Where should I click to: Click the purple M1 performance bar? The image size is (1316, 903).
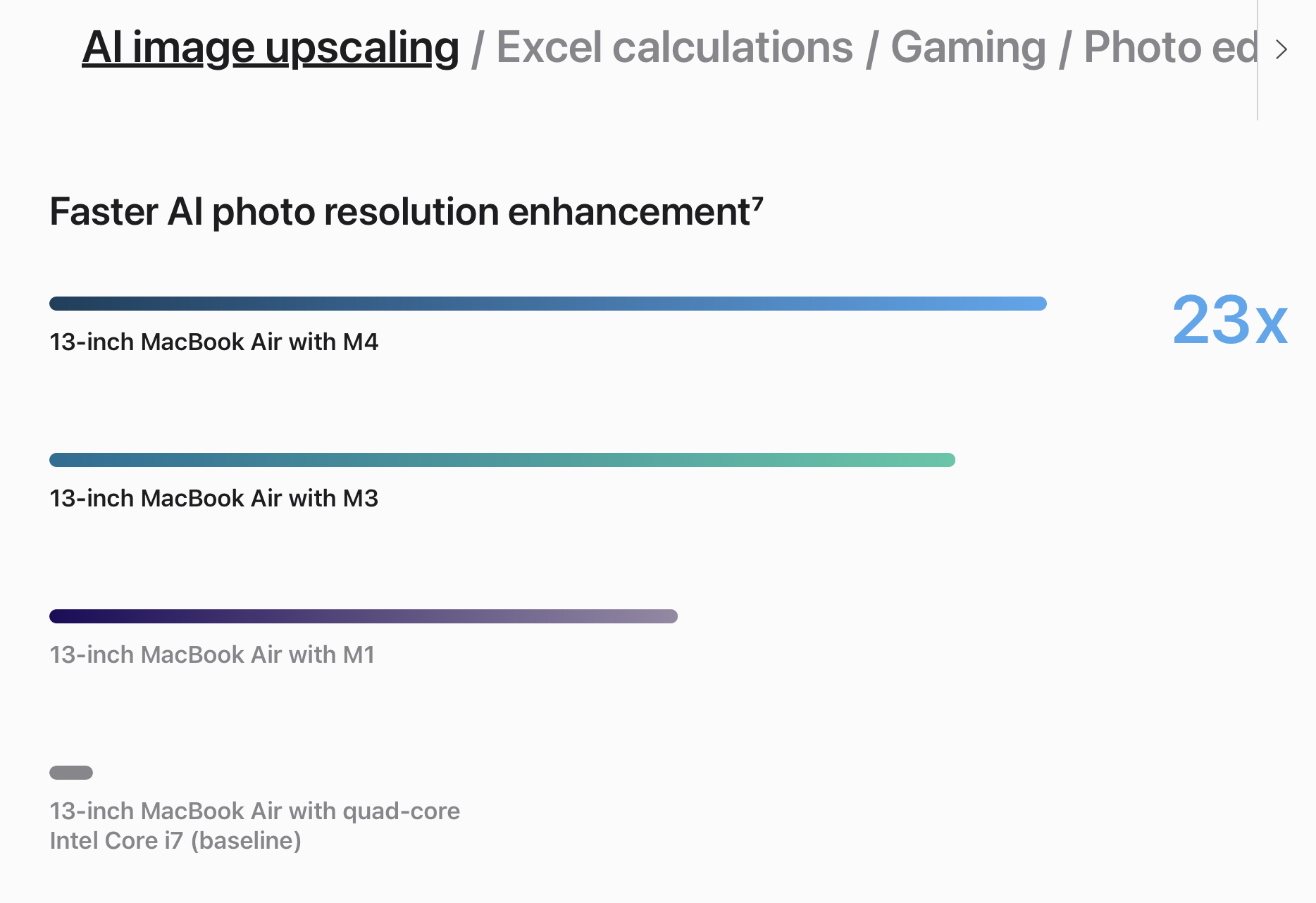point(364,616)
